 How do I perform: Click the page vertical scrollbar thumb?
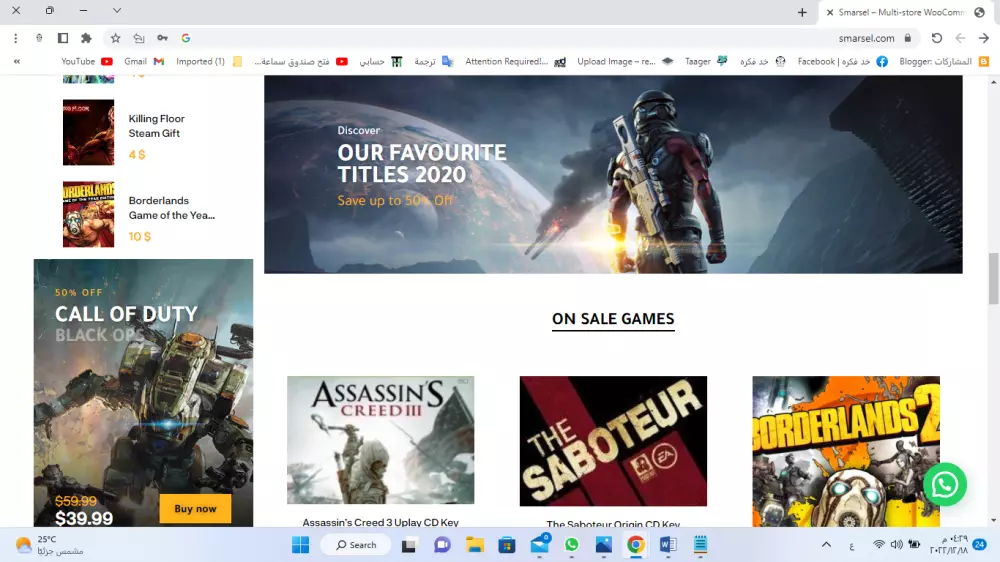pyautogui.click(x=993, y=278)
